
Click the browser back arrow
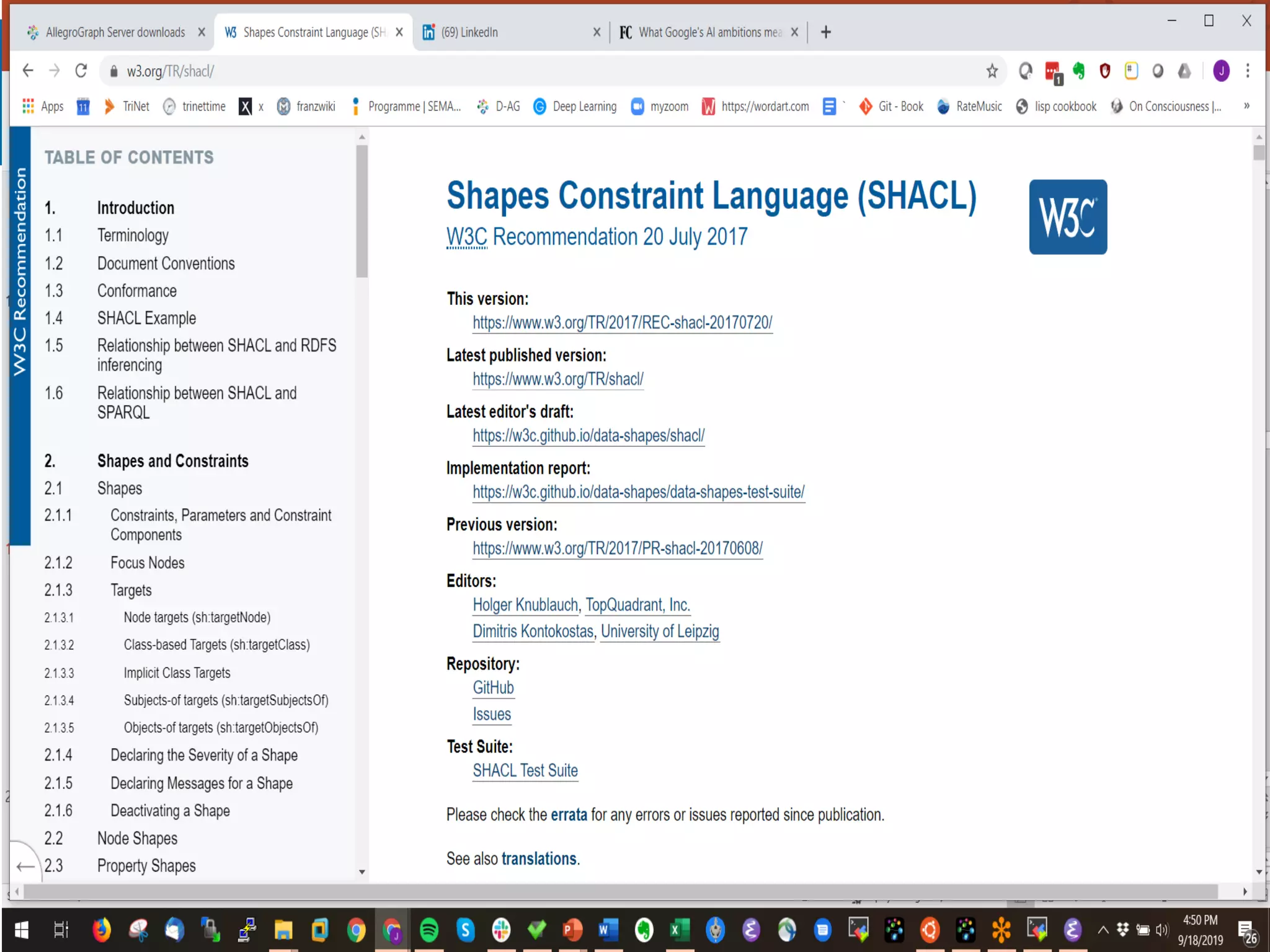point(28,71)
